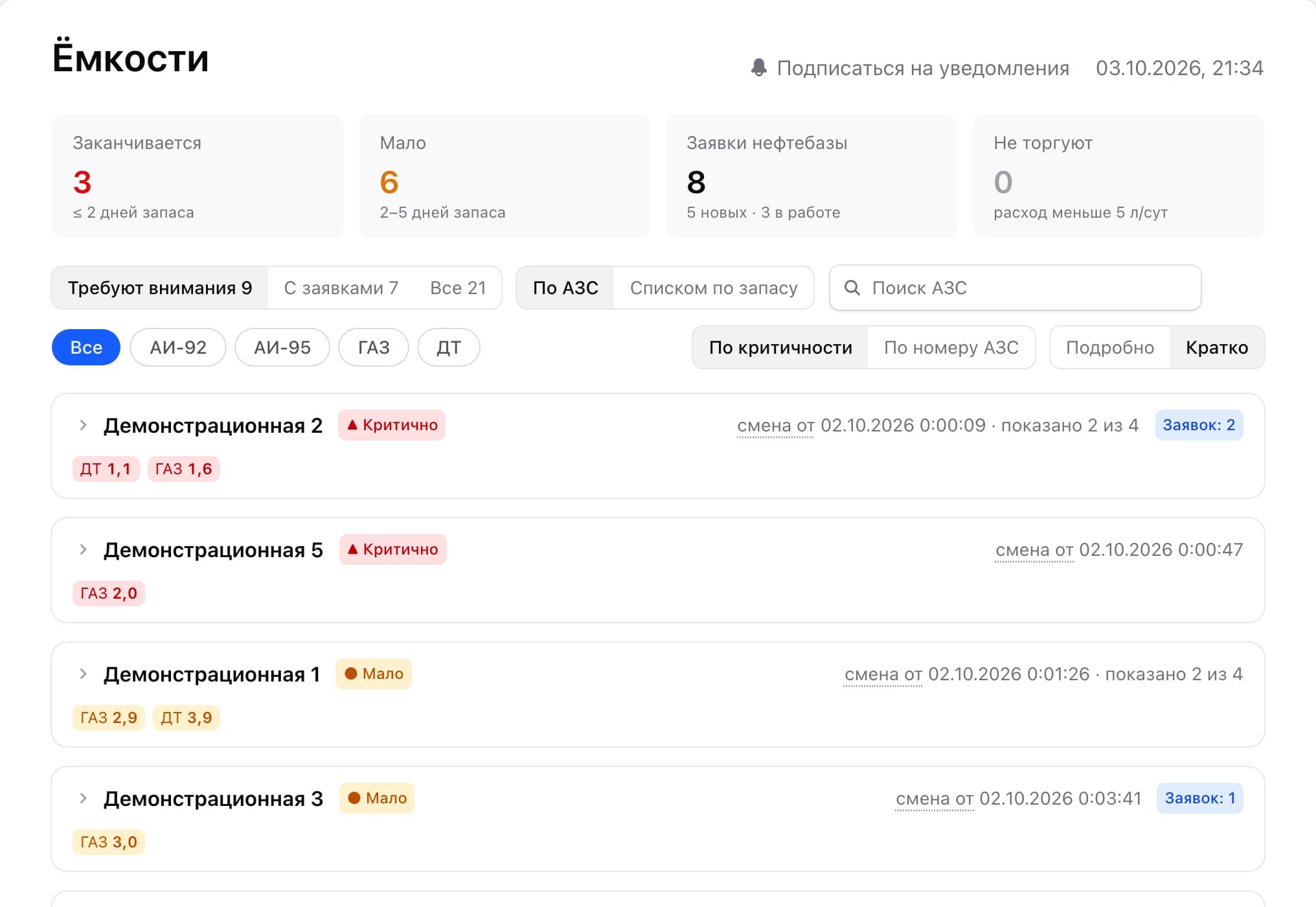This screenshot has height=907, width=1316.
Task: Open the Требуют внимания 9 tab
Action: point(160,288)
